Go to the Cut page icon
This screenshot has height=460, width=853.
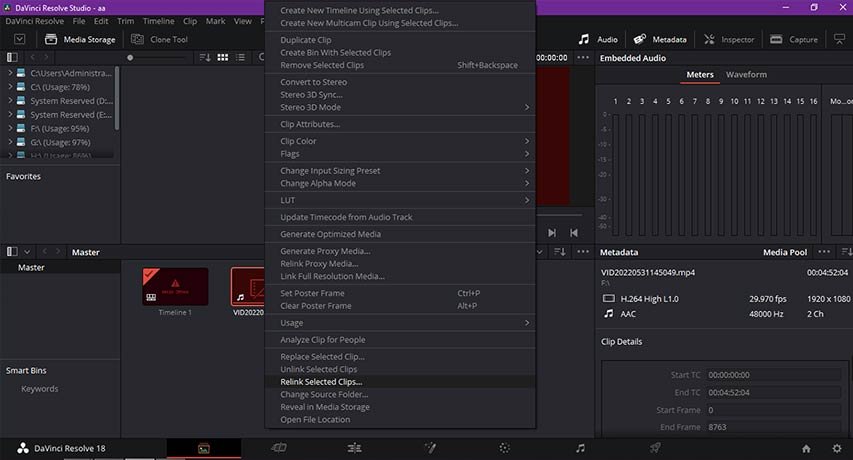point(279,448)
